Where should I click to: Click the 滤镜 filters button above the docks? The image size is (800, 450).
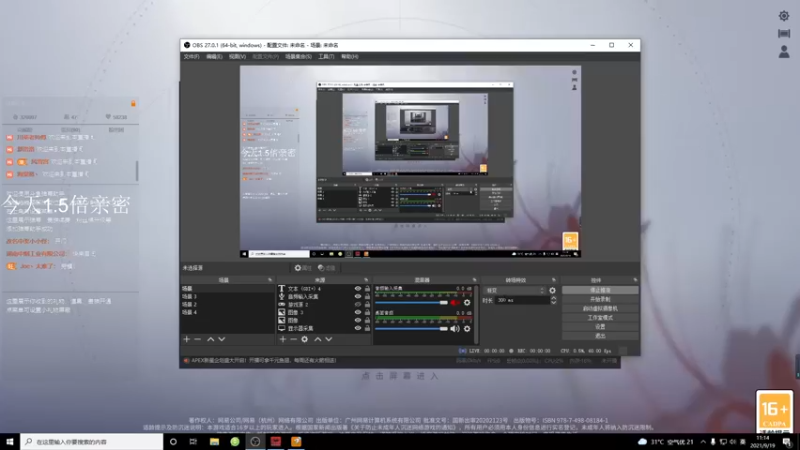(327, 268)
